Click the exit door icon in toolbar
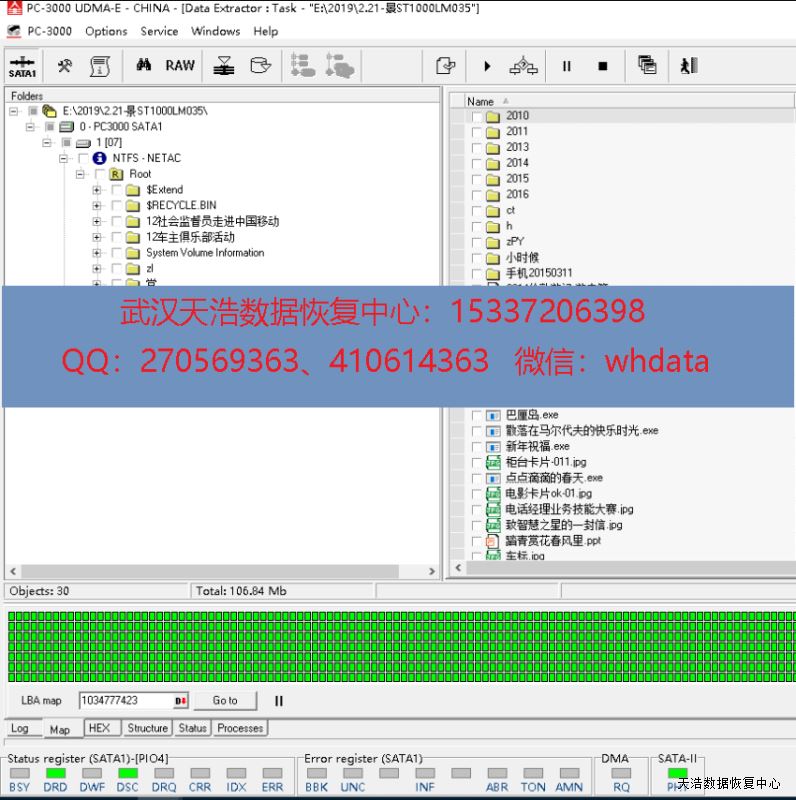 click(689, 66)
